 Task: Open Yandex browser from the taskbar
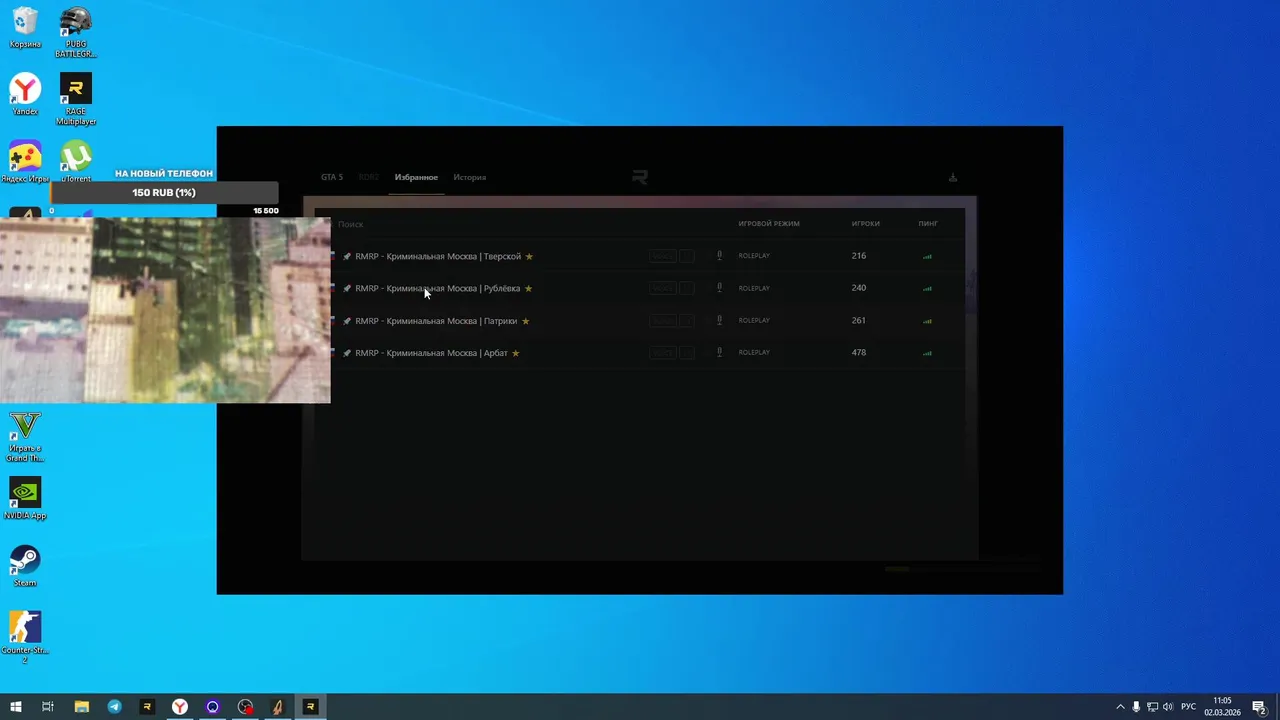click(180, 707)
